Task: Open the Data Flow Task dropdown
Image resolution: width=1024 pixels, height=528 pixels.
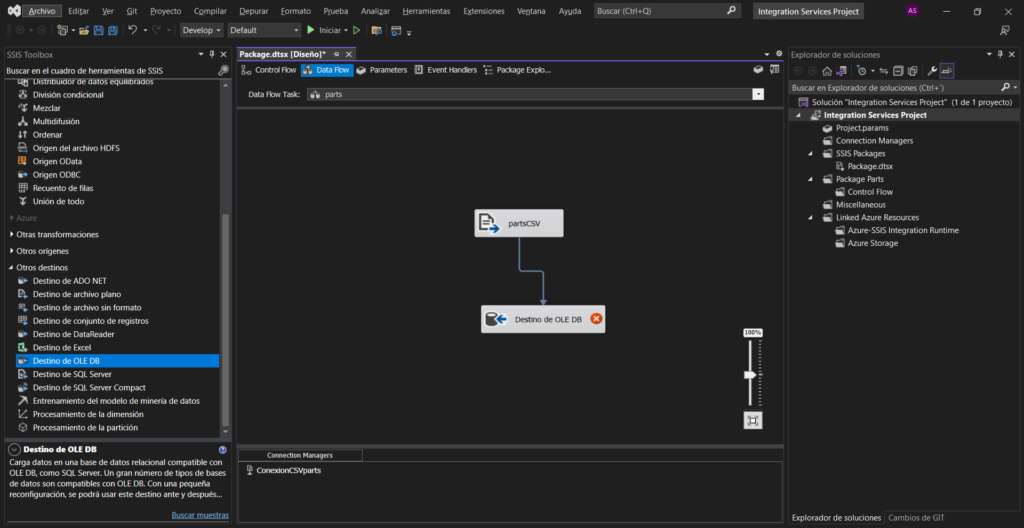Action: coord(757,94)
